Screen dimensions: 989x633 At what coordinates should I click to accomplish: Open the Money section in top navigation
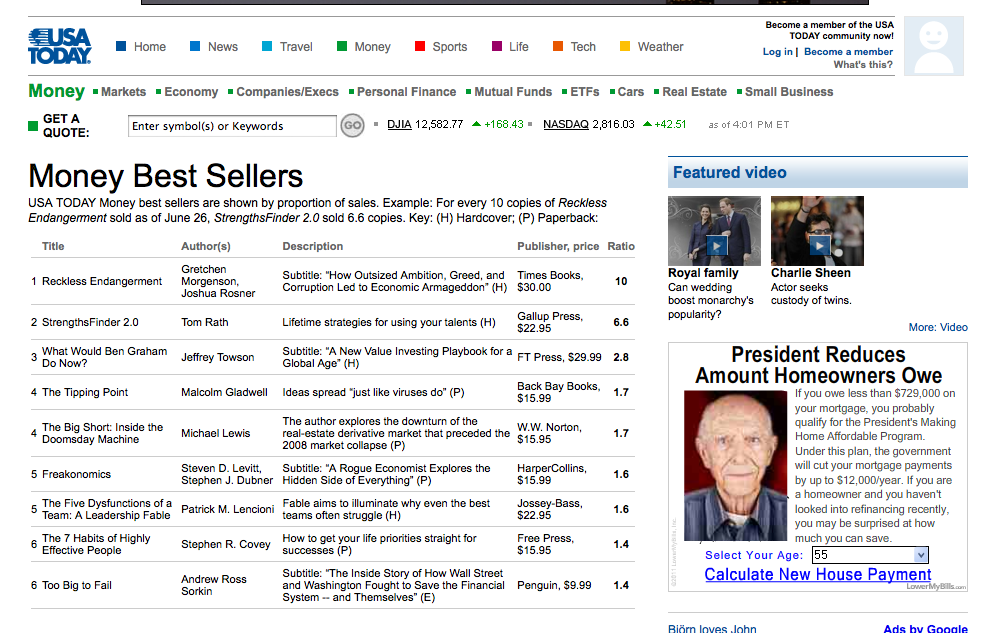pyautogui.click(x=372, y=47)
